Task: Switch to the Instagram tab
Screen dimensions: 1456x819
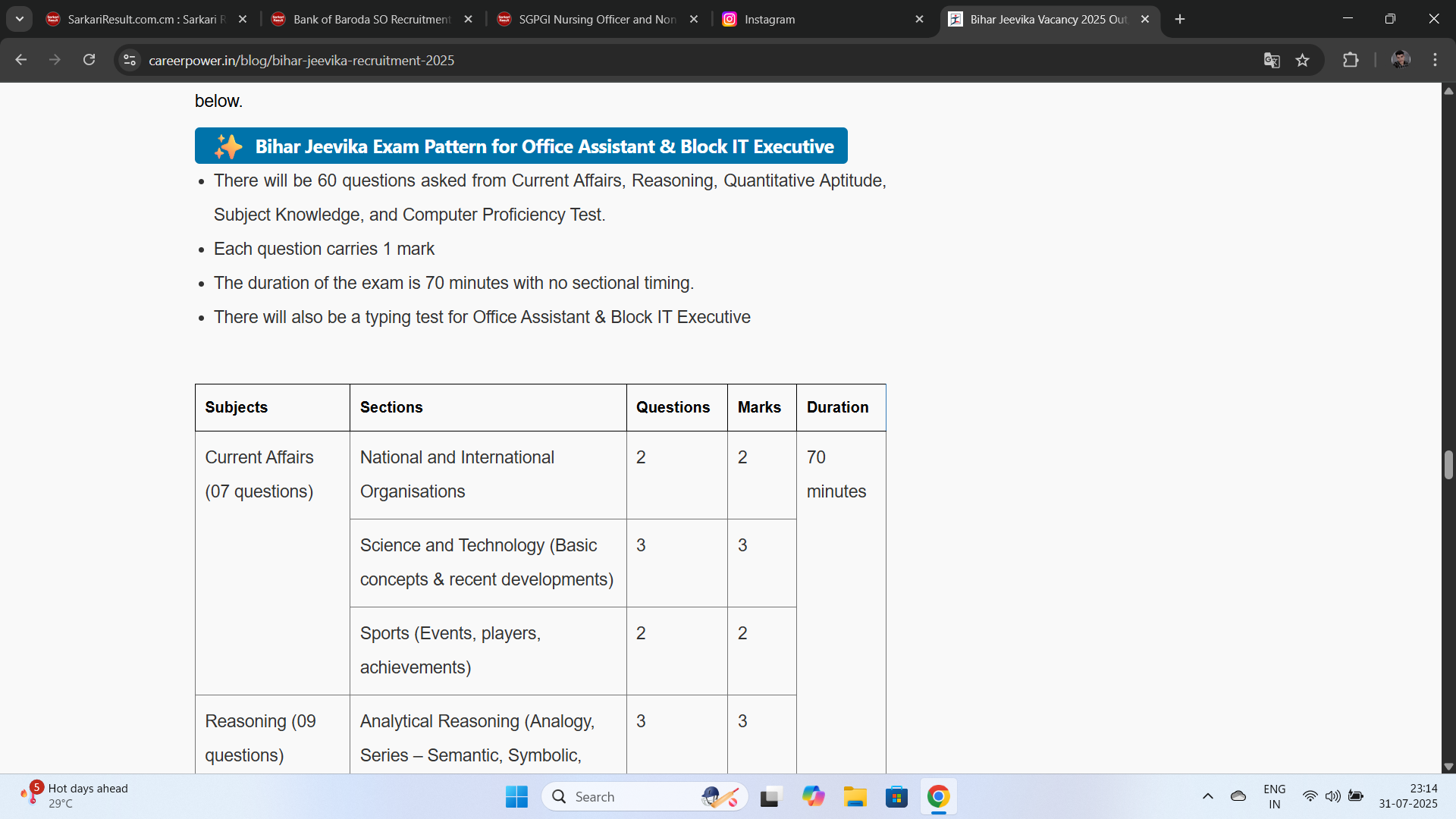Action: pyautogui.click(x=824, y=19)
